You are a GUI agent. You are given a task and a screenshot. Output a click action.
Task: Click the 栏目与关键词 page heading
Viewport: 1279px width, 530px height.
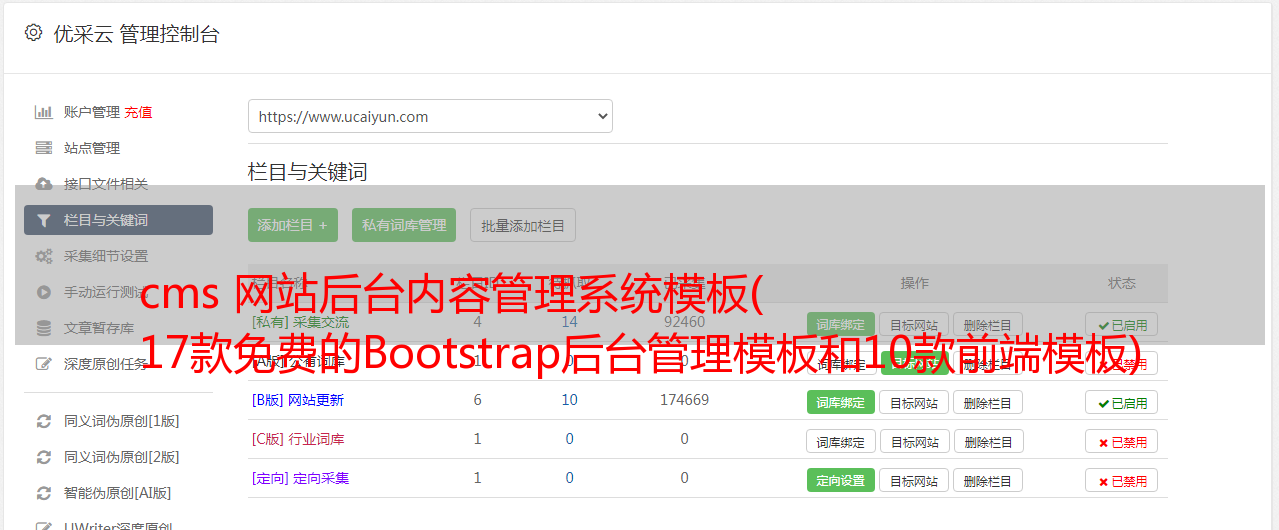308,172
